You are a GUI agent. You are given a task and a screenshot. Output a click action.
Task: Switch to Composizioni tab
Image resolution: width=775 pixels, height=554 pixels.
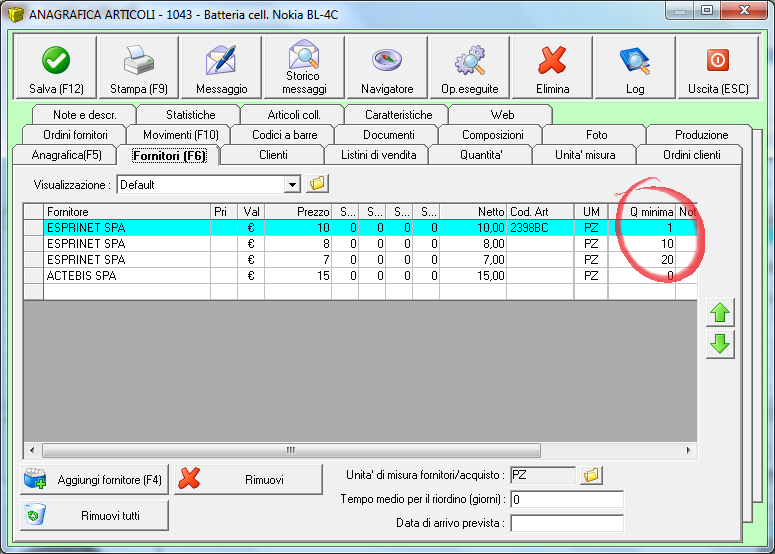pos(492,135)
